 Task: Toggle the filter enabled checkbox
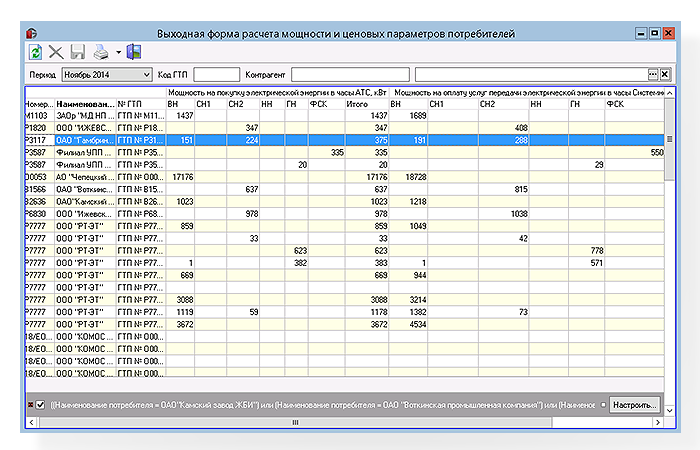tap(41, 405)
